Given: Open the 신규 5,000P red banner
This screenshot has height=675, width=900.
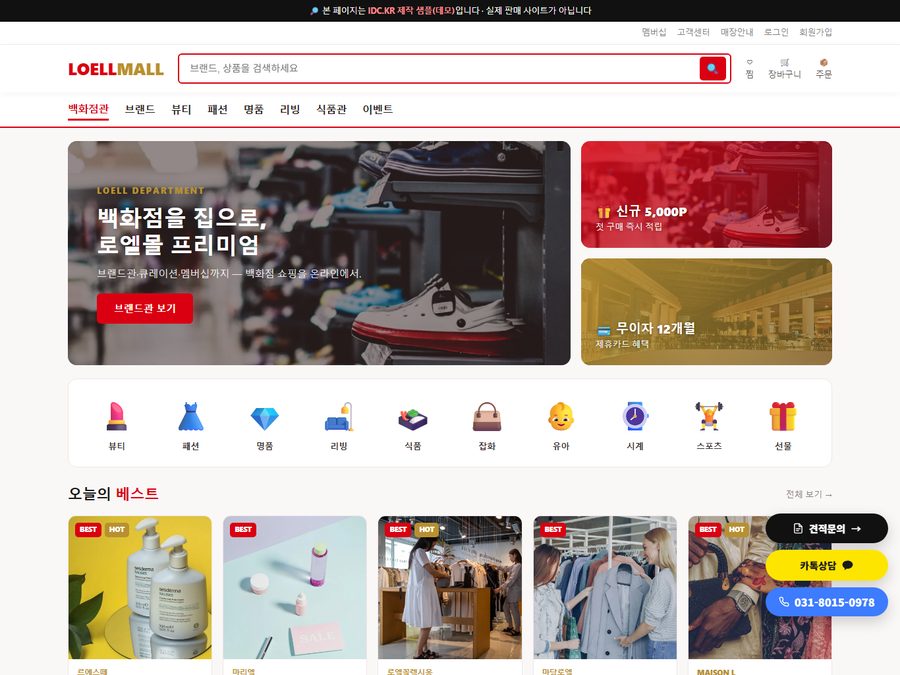Looking at the screenshot, I should pyautogui.click(x=706, y=195).
